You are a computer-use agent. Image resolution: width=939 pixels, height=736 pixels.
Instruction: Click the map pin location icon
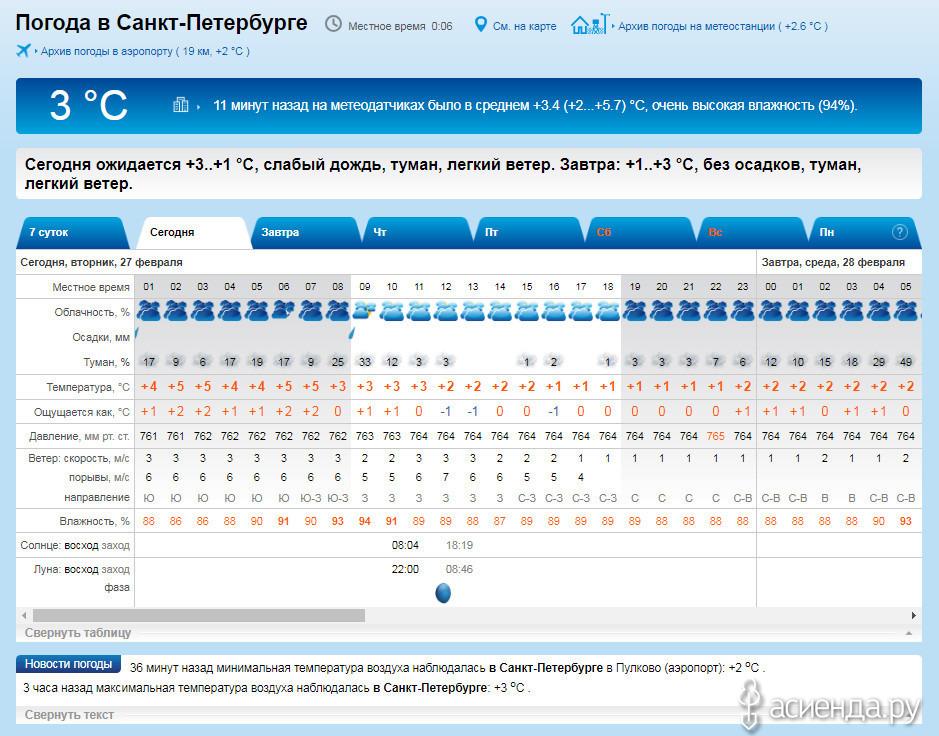coord(480,25)
